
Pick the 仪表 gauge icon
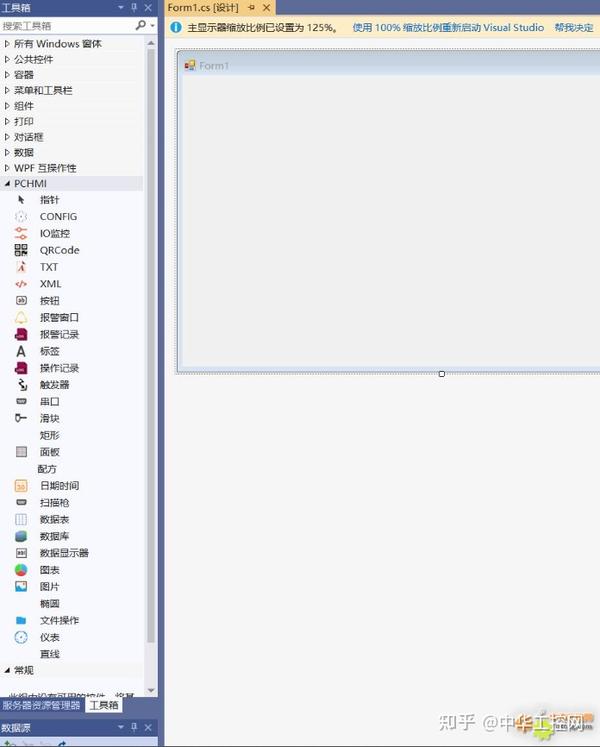(21, 637)
